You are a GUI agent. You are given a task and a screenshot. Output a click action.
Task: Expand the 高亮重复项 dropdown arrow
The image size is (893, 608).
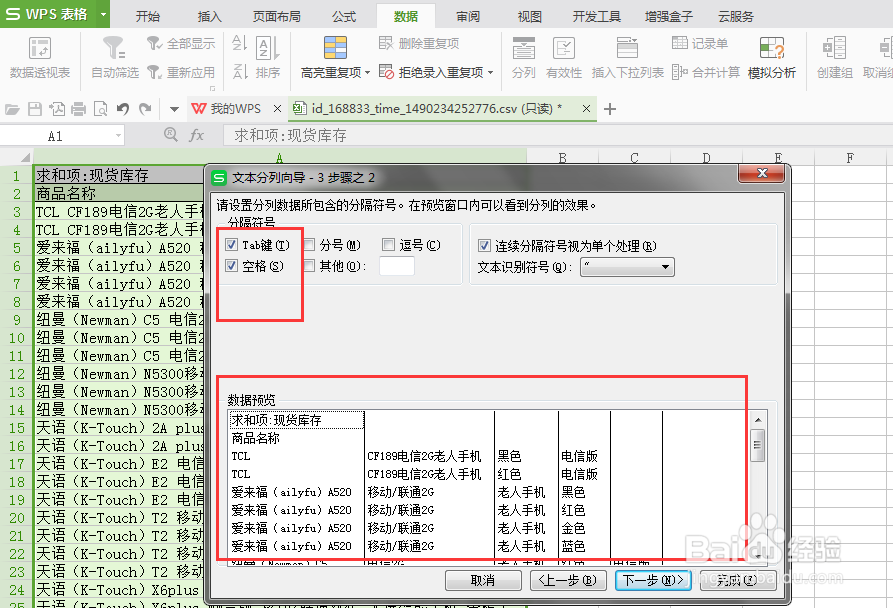[367, 73]
